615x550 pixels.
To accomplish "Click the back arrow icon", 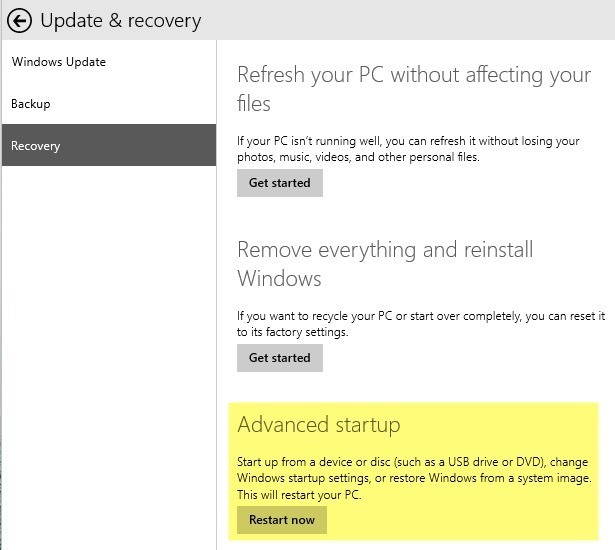I will (18, 20).
